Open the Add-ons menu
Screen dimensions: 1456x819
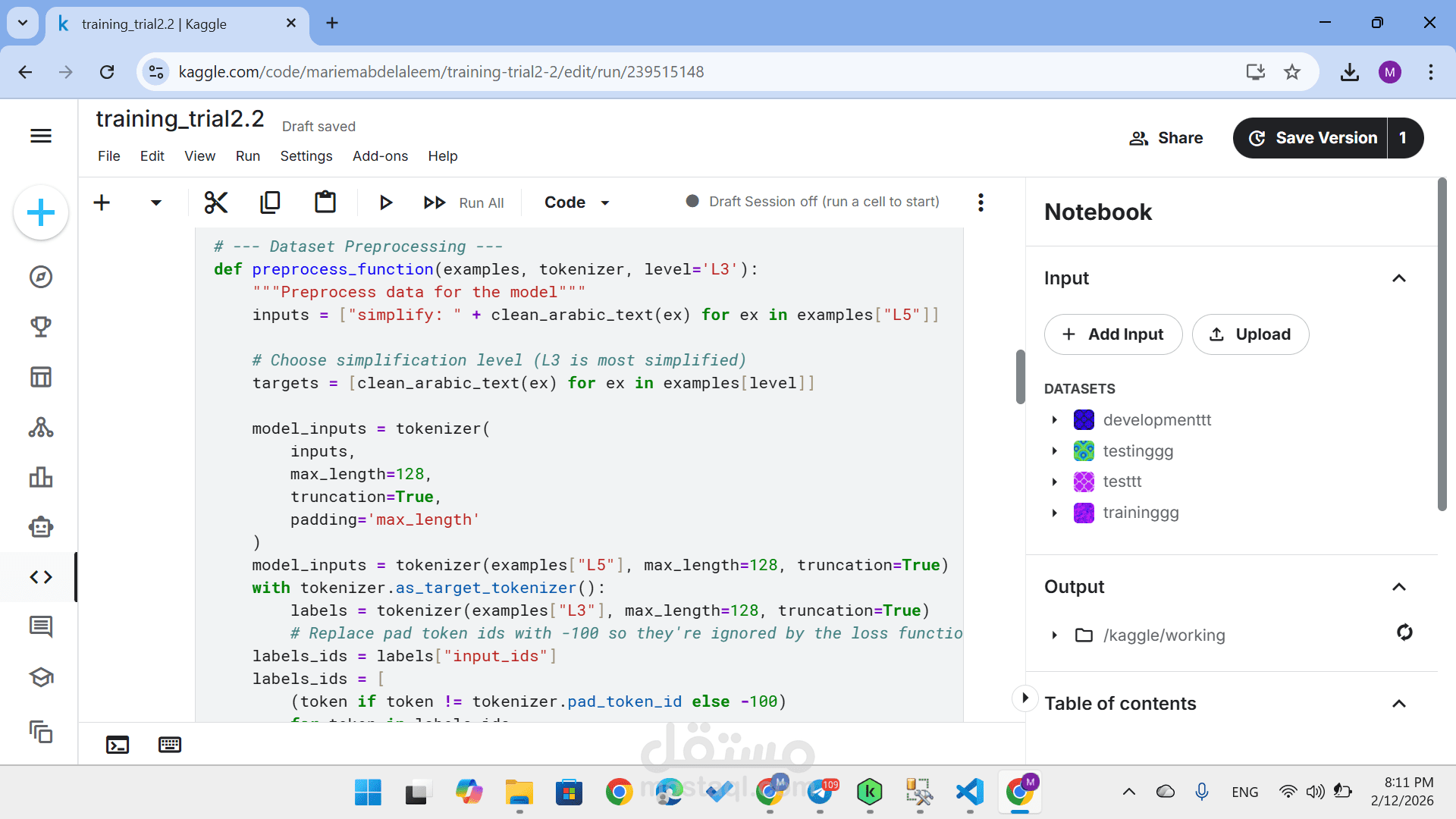pyautogui.click(x=380, y=156)
